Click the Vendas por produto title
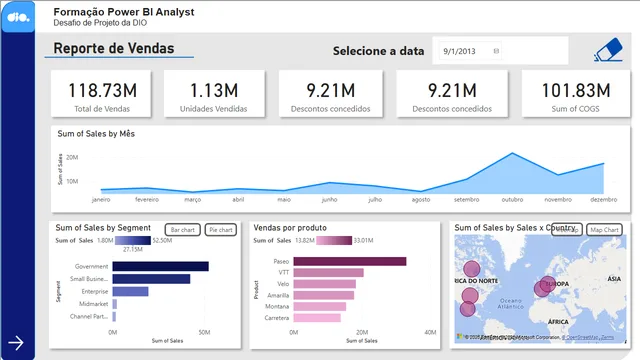Screen dimensions: 640x360 coord(290,228)
